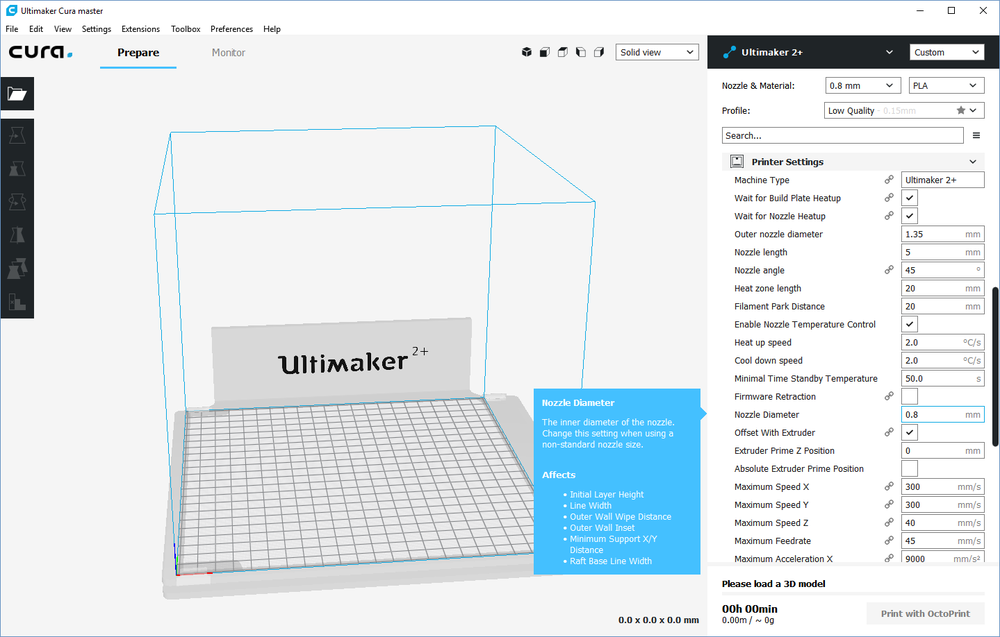Uncheck Wait for Build Plate Heatup

[910, 198]
